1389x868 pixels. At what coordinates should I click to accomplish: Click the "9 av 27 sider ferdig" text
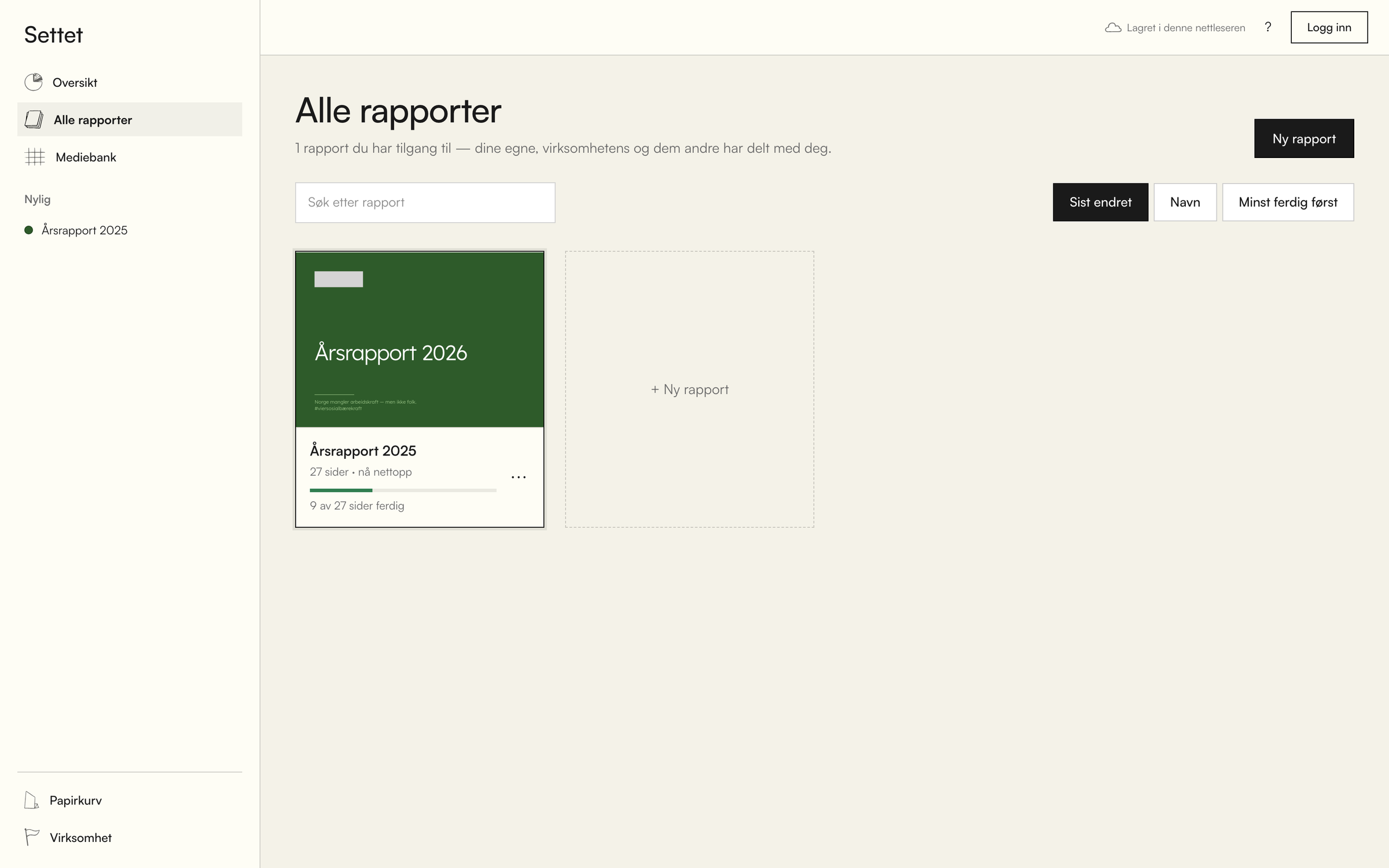point(357,506)
